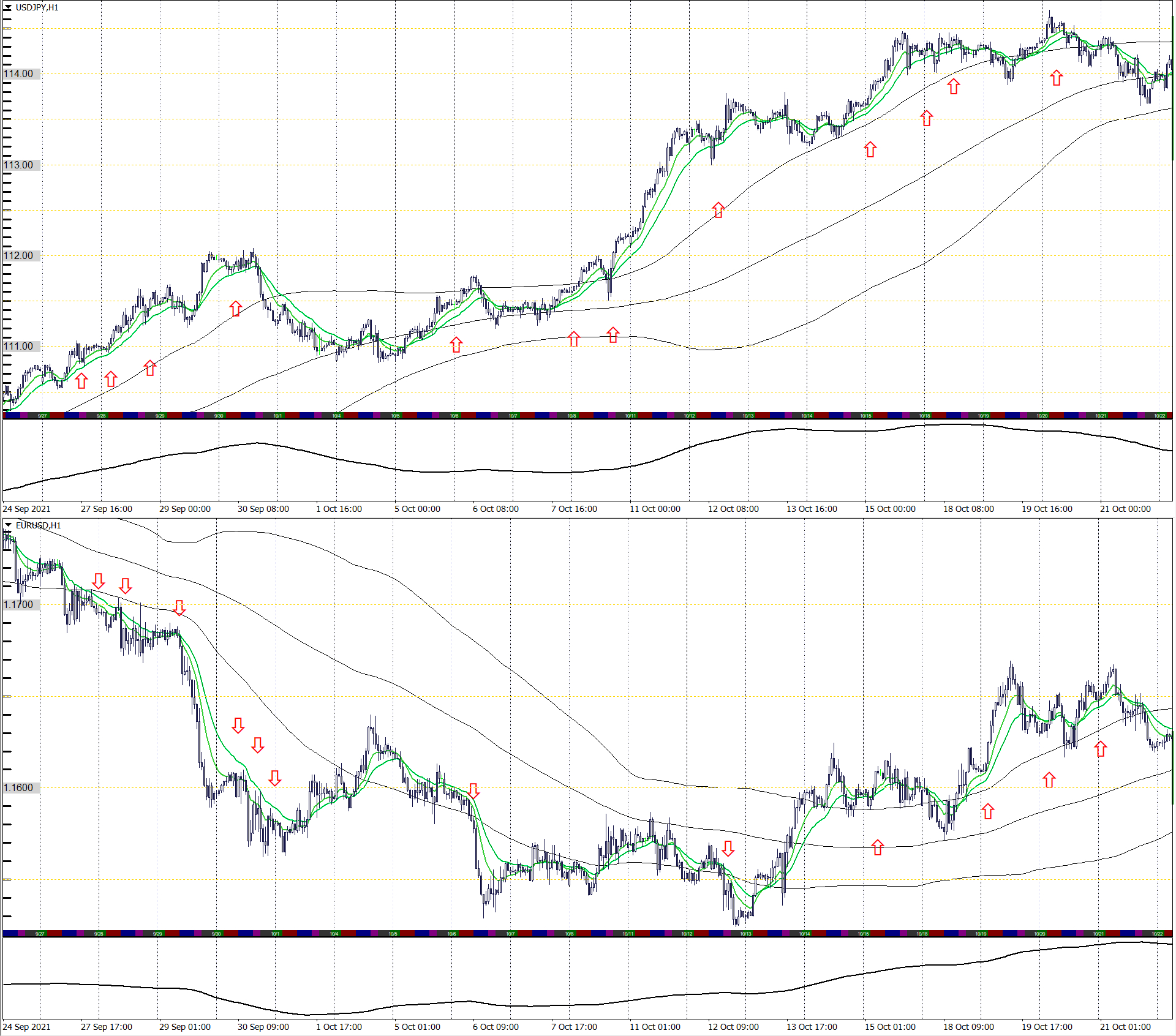
Task: Click the 10/4 marker on USDJPY session bar
Action: [336, 416]
